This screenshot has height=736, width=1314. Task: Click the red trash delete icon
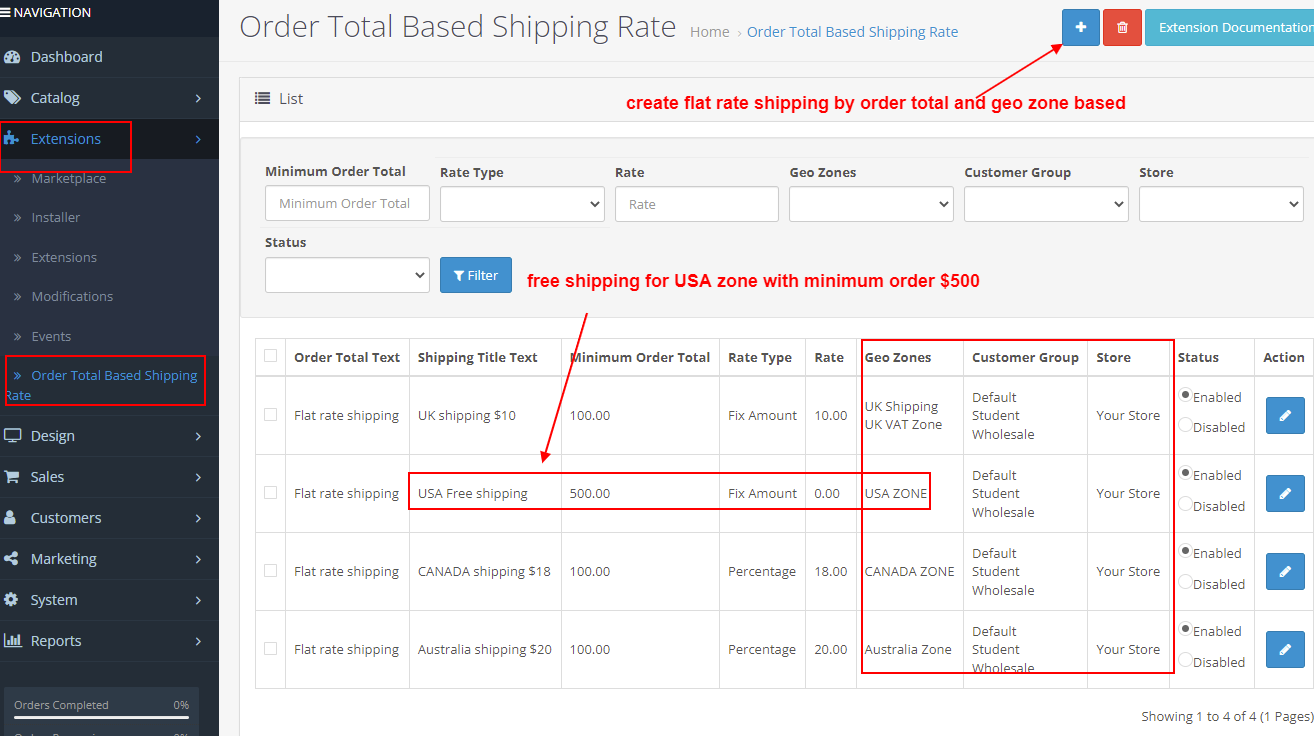coord(1122,27)
